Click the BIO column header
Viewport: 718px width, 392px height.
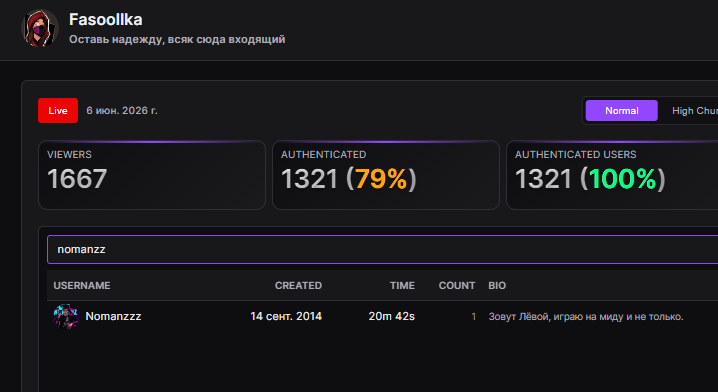pos(497,285)
